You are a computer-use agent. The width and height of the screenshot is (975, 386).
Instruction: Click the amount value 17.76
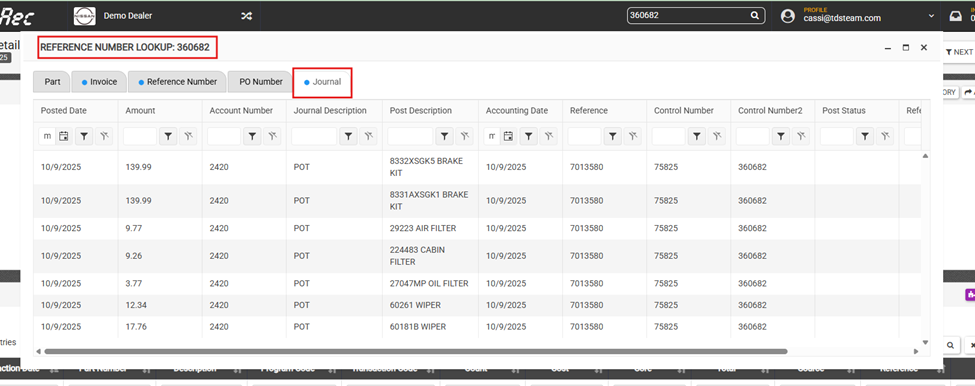click(x=136, y=327)
